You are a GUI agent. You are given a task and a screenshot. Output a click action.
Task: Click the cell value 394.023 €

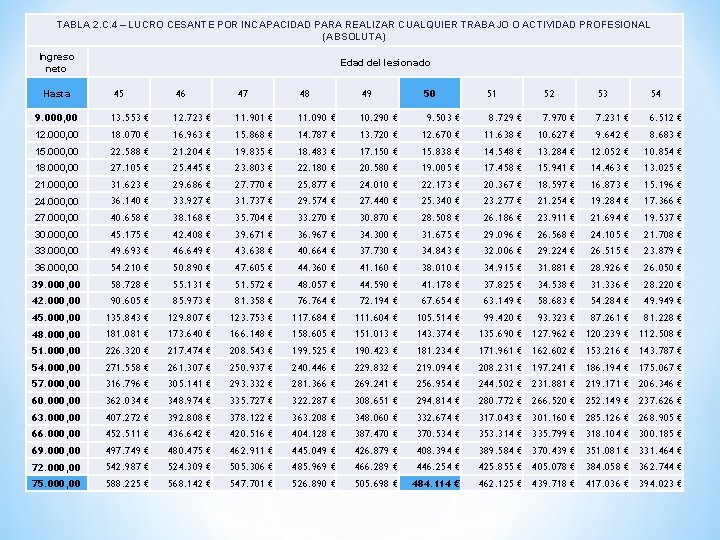tap(660, 484)
